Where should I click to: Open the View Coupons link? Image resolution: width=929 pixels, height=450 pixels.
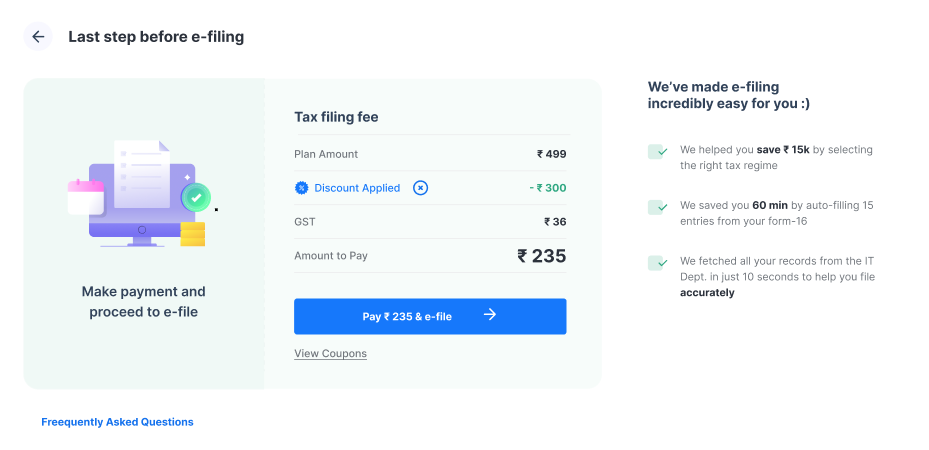[331, 353]
